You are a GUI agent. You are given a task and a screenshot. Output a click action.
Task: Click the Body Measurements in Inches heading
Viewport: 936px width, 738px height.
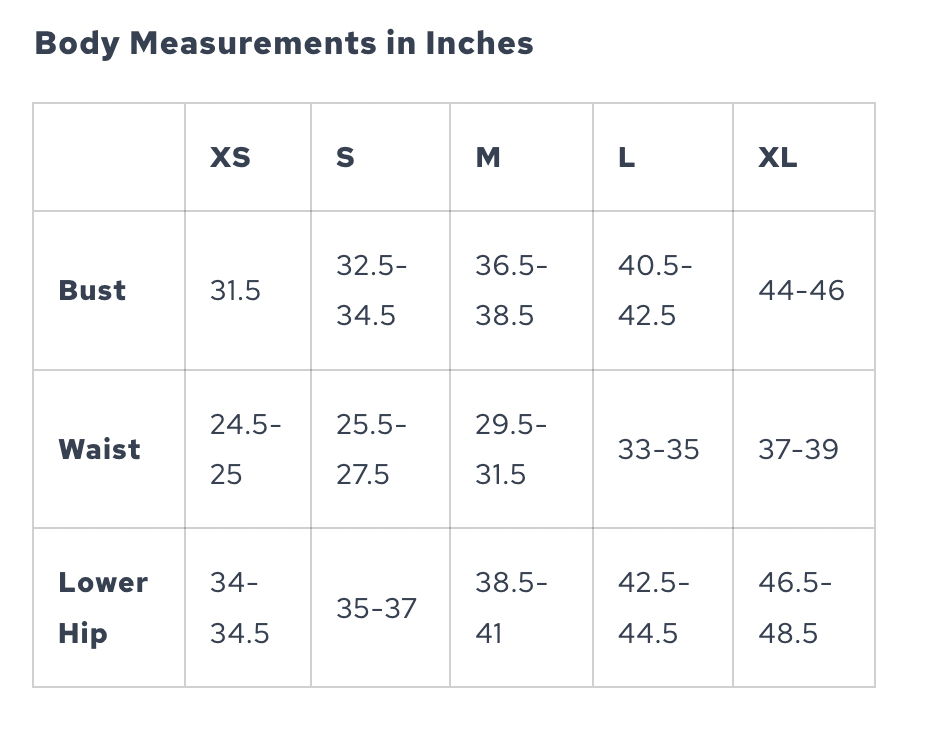tap(284, 43)
